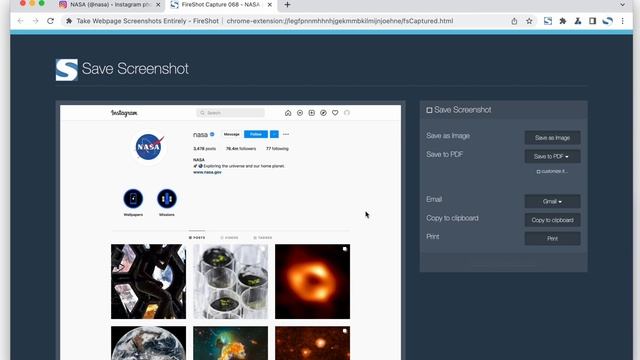Open the Extensions puzzle-piece icon
The width and height of the screenshot is (640, 360).
pos(563,21)
